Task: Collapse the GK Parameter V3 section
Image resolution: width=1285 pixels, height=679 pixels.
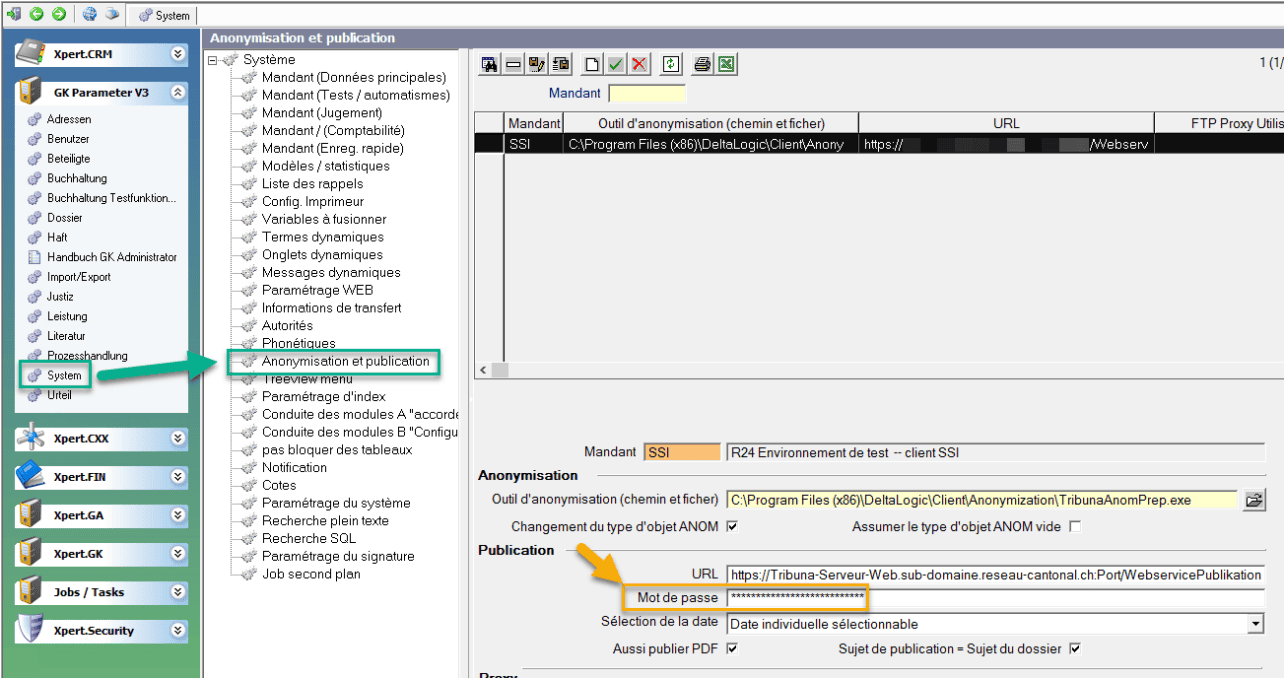Action: pos(178,92)
